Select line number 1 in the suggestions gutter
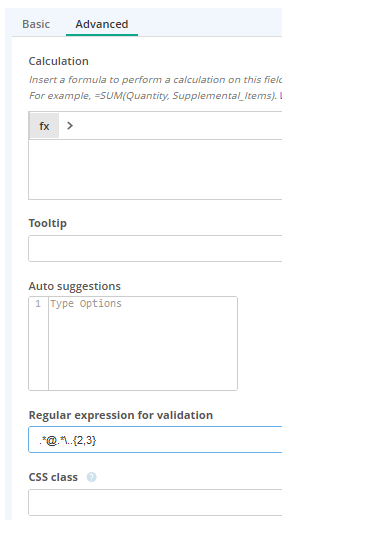This screenshot has height=551, width=370. click(x=38, y=304)
